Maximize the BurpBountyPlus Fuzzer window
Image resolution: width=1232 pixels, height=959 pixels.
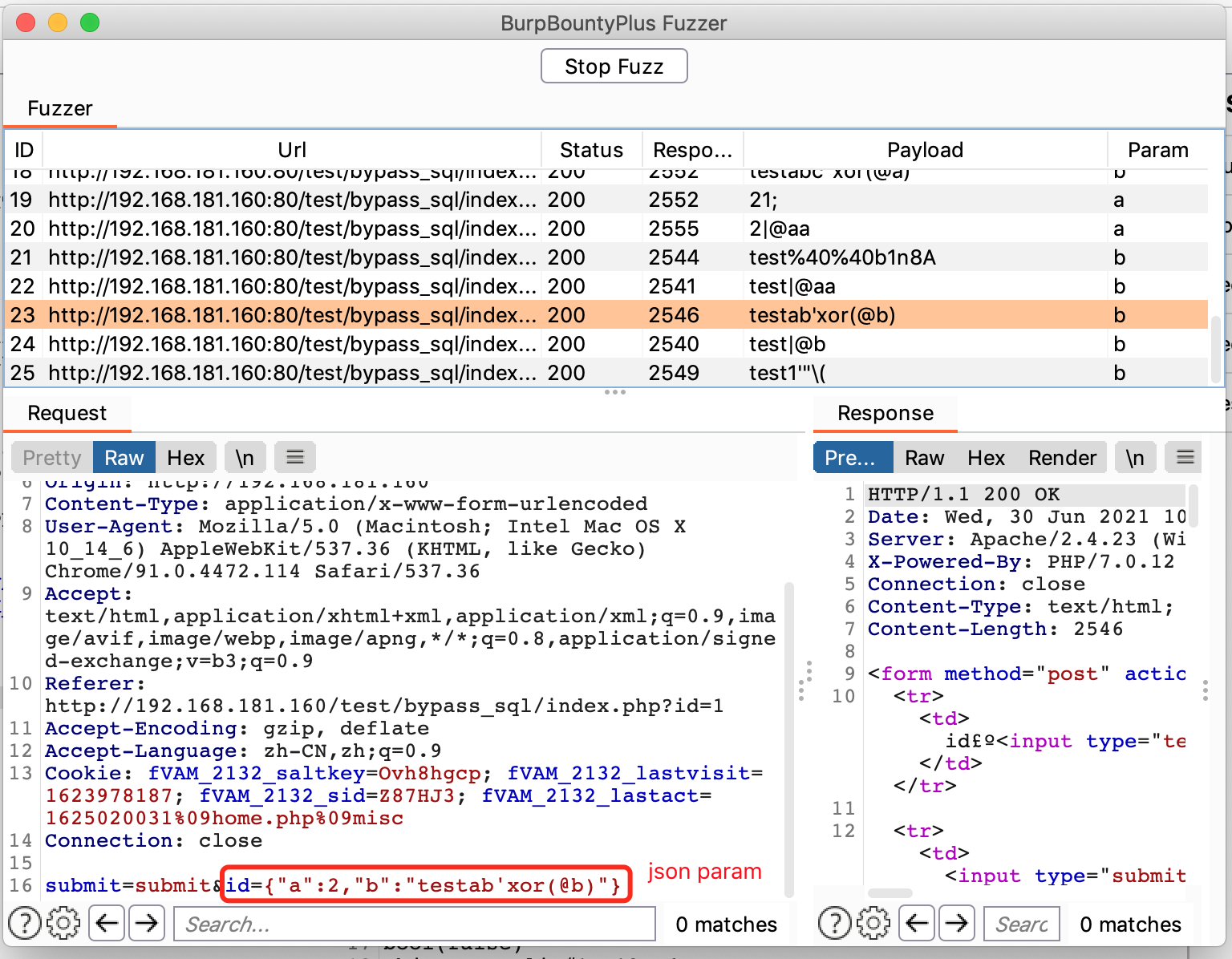(x=90, y=22)
